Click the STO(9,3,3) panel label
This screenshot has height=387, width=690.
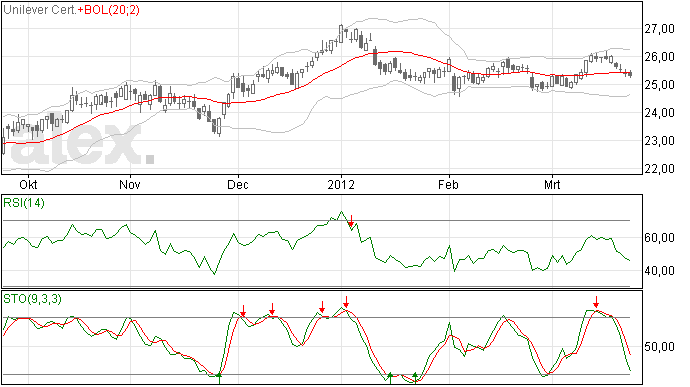coord(32,299)
